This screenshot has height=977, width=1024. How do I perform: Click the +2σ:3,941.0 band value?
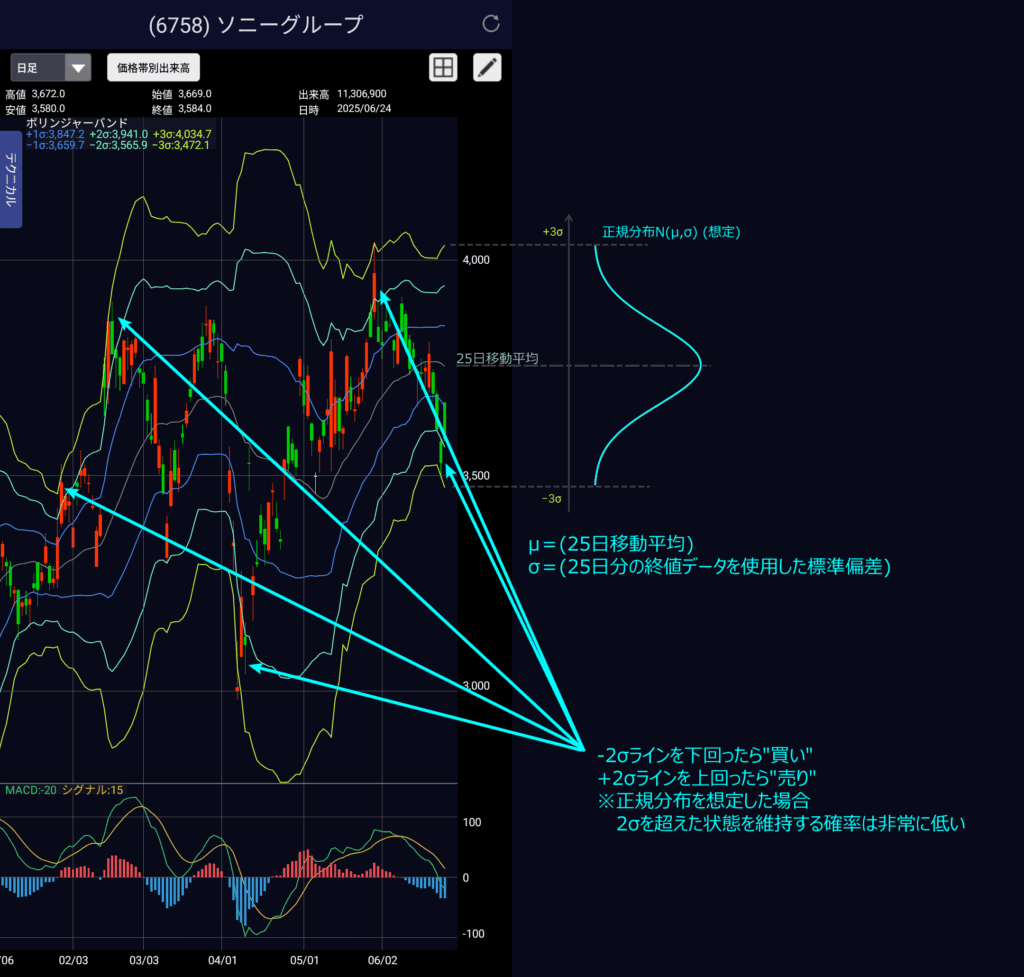119,134
